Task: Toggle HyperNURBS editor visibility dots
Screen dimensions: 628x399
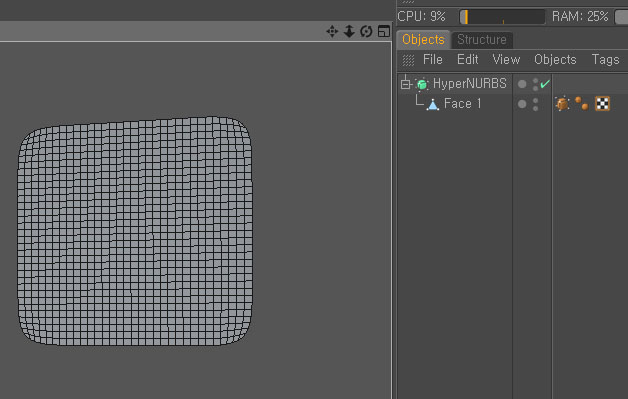Action: (x=535, y=84)
